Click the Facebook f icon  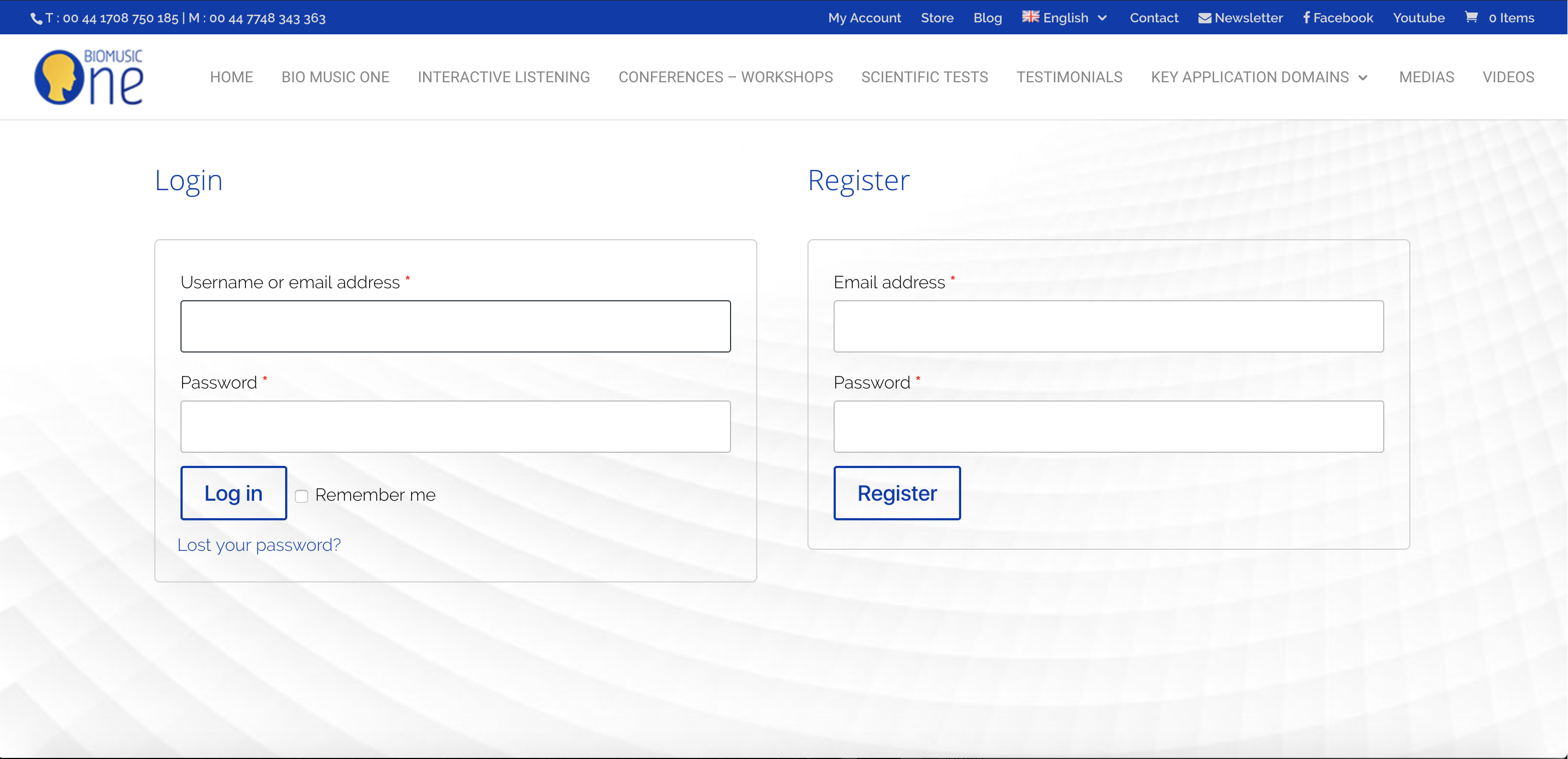point(1306,17)
